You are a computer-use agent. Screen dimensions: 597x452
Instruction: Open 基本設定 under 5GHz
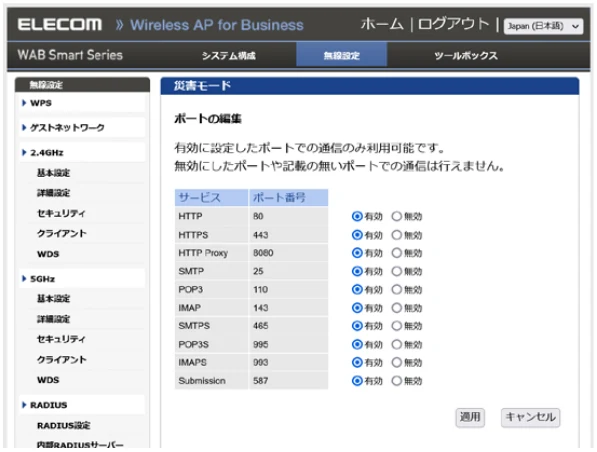(53, 299)
